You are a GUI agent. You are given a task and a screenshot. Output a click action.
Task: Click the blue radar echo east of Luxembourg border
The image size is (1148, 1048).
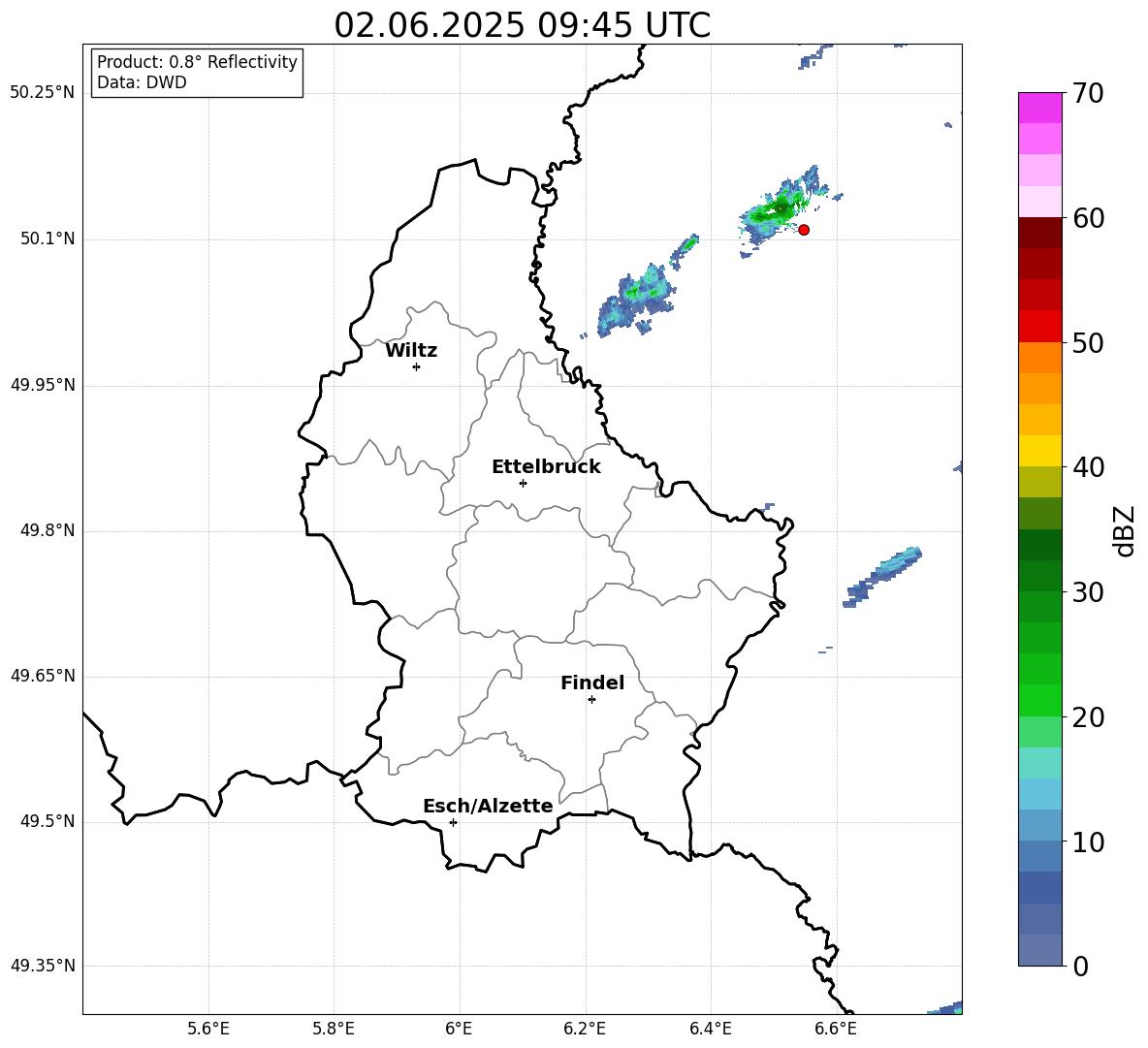(882, 576)
